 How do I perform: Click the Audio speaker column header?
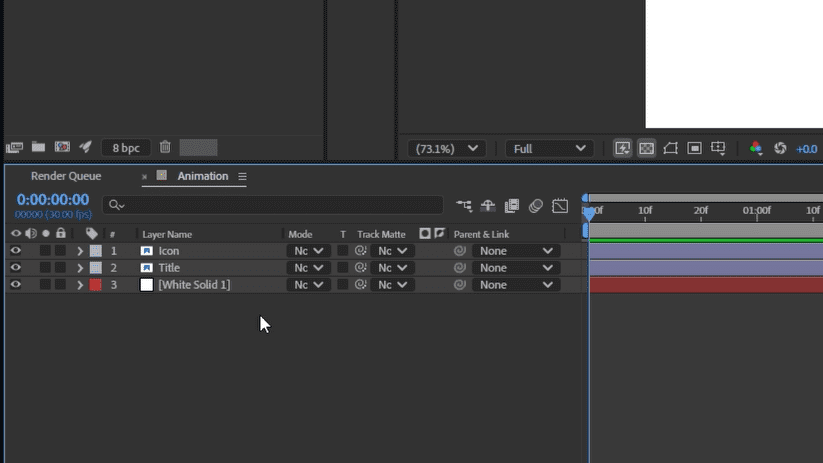coord(31,234)
